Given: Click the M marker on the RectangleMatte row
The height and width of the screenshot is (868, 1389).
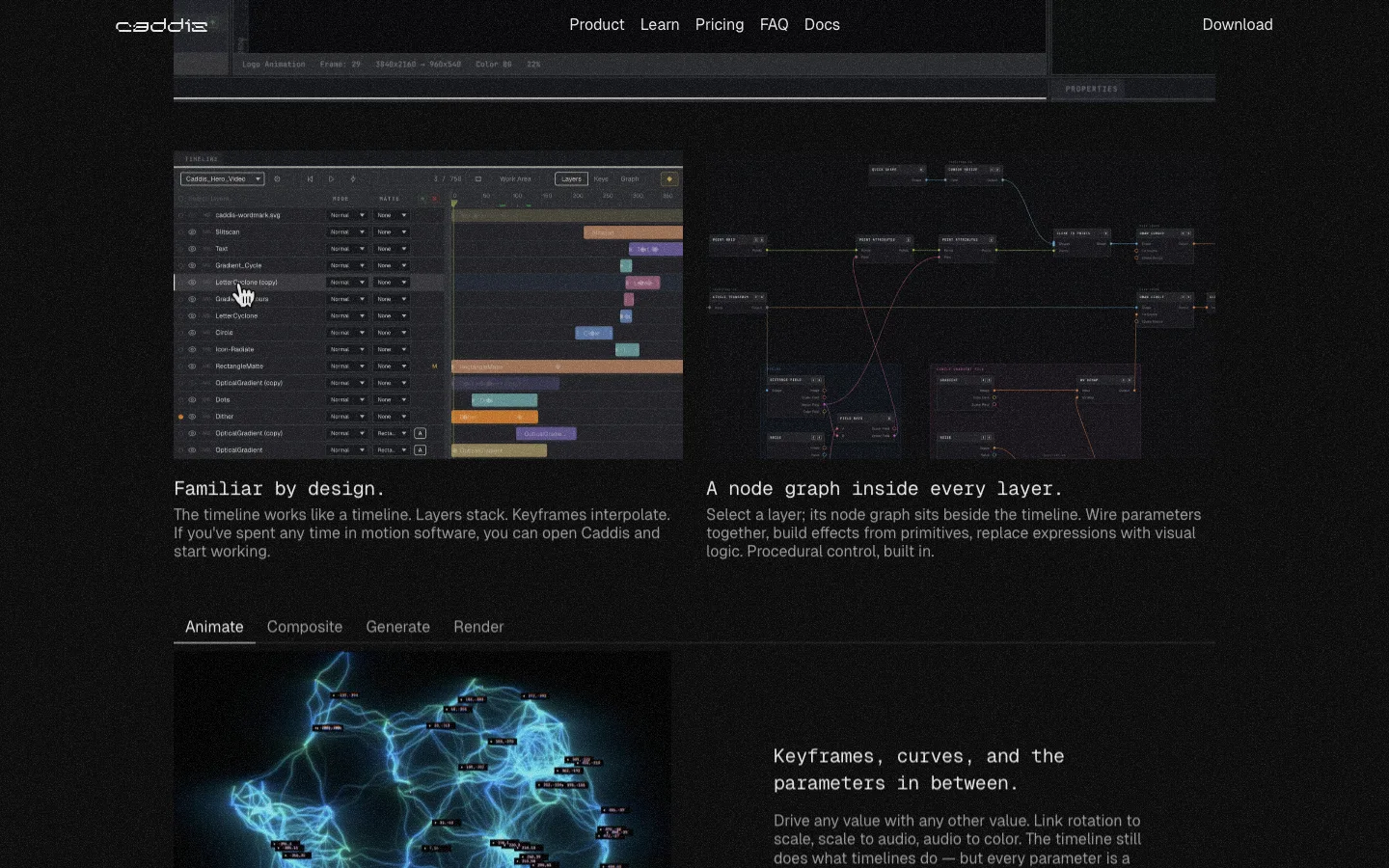Looking at the screenshot, I should [x=434, y=366].
